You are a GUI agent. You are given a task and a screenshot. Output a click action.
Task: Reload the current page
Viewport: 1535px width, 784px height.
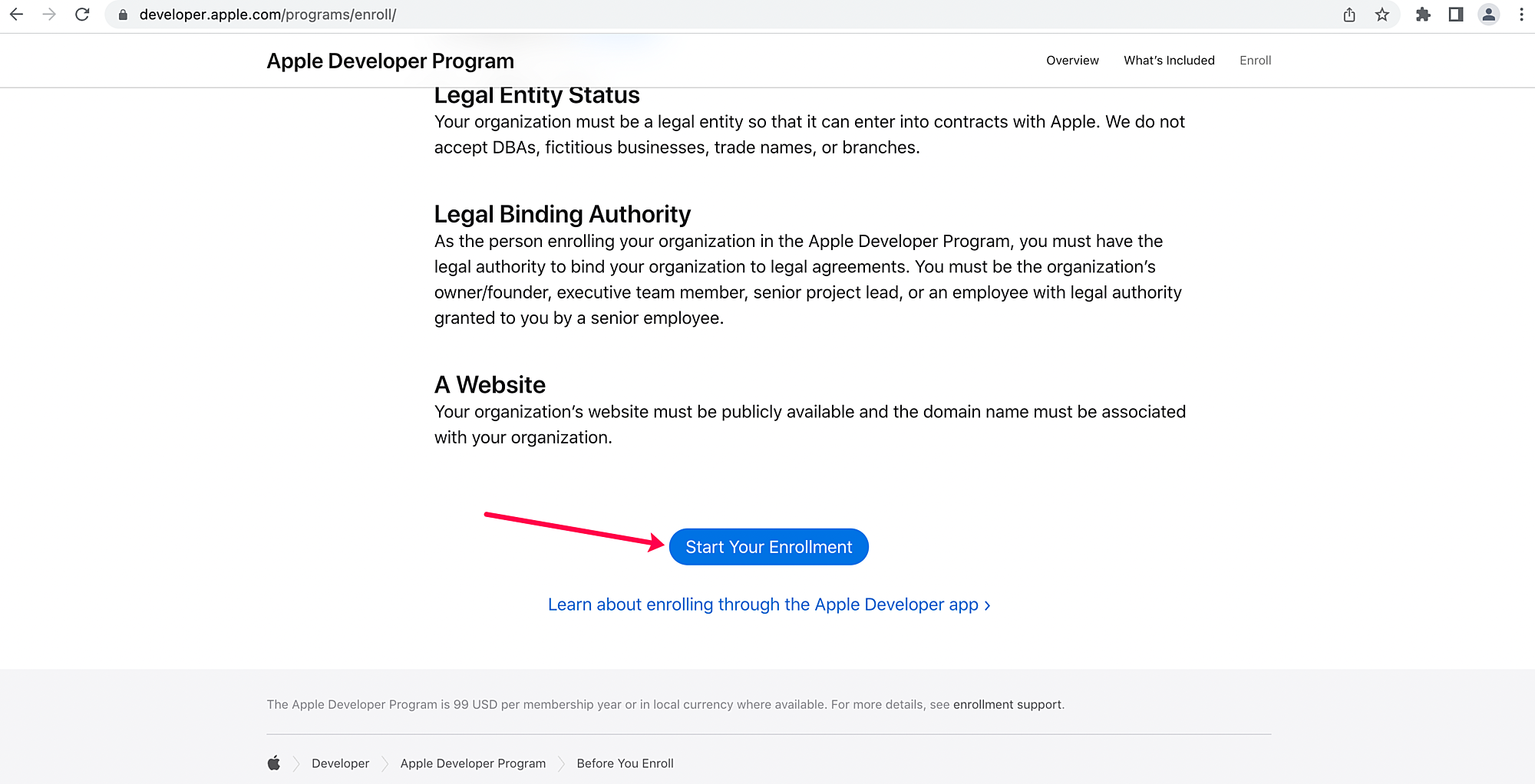(x=82, y=15)
